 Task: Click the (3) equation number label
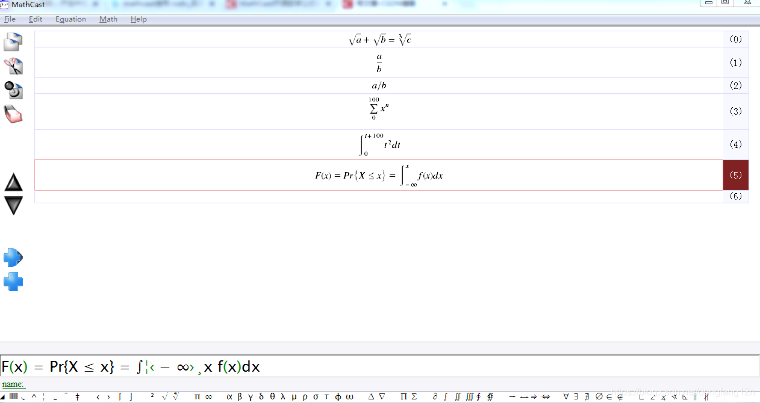tap(736, 111)
